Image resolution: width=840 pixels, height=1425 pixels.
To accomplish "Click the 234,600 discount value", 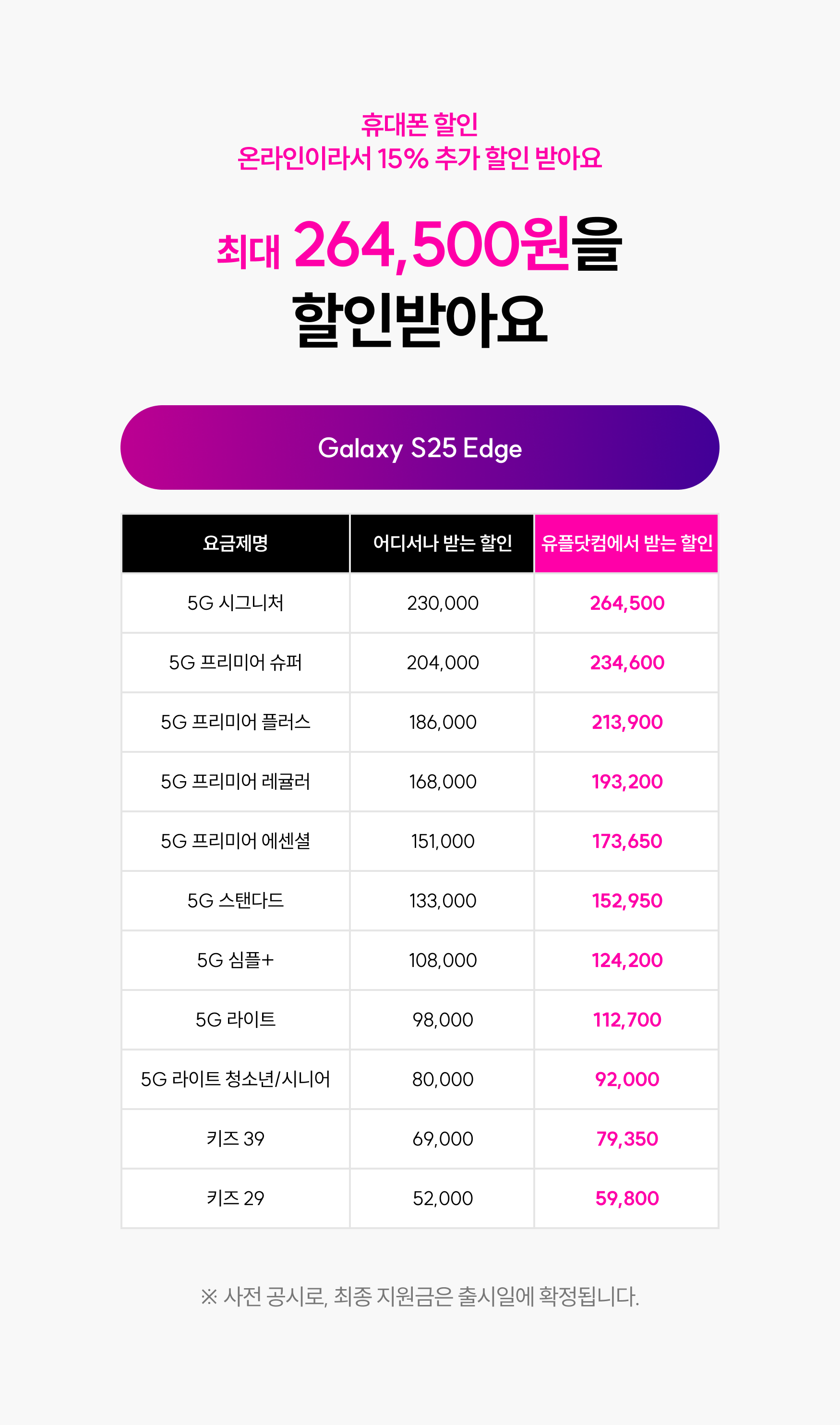I will tap(626, 663).
